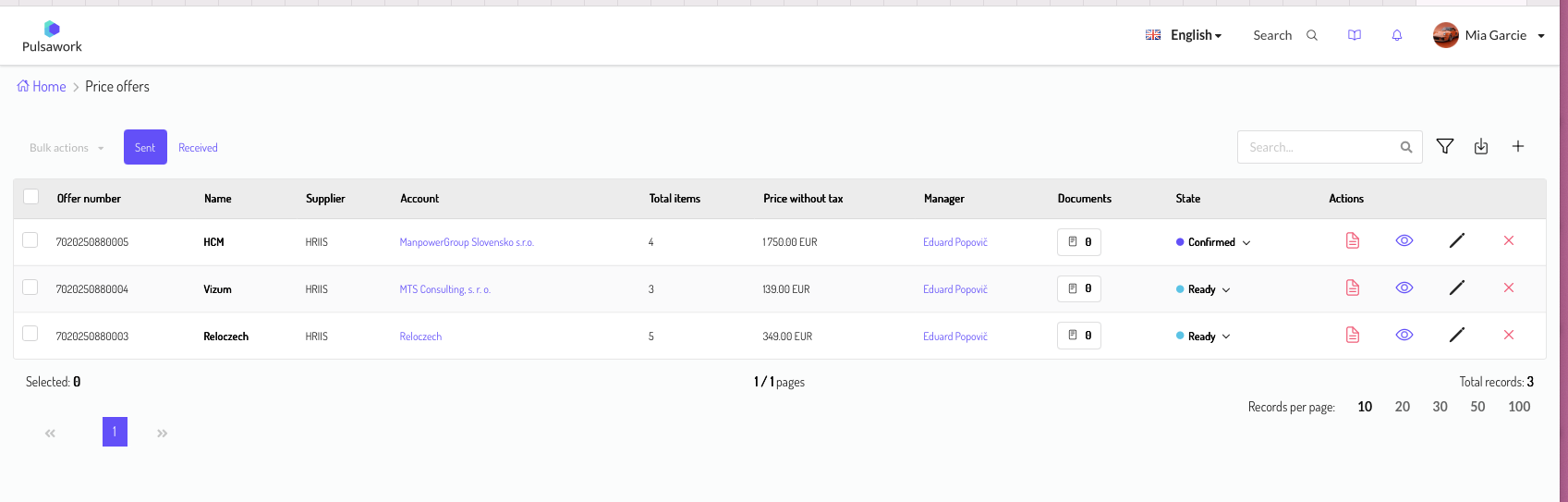This screenshot has height=502, width=1568.
Task: Sort by Supplier column header
Action: (x=325, y=199)
